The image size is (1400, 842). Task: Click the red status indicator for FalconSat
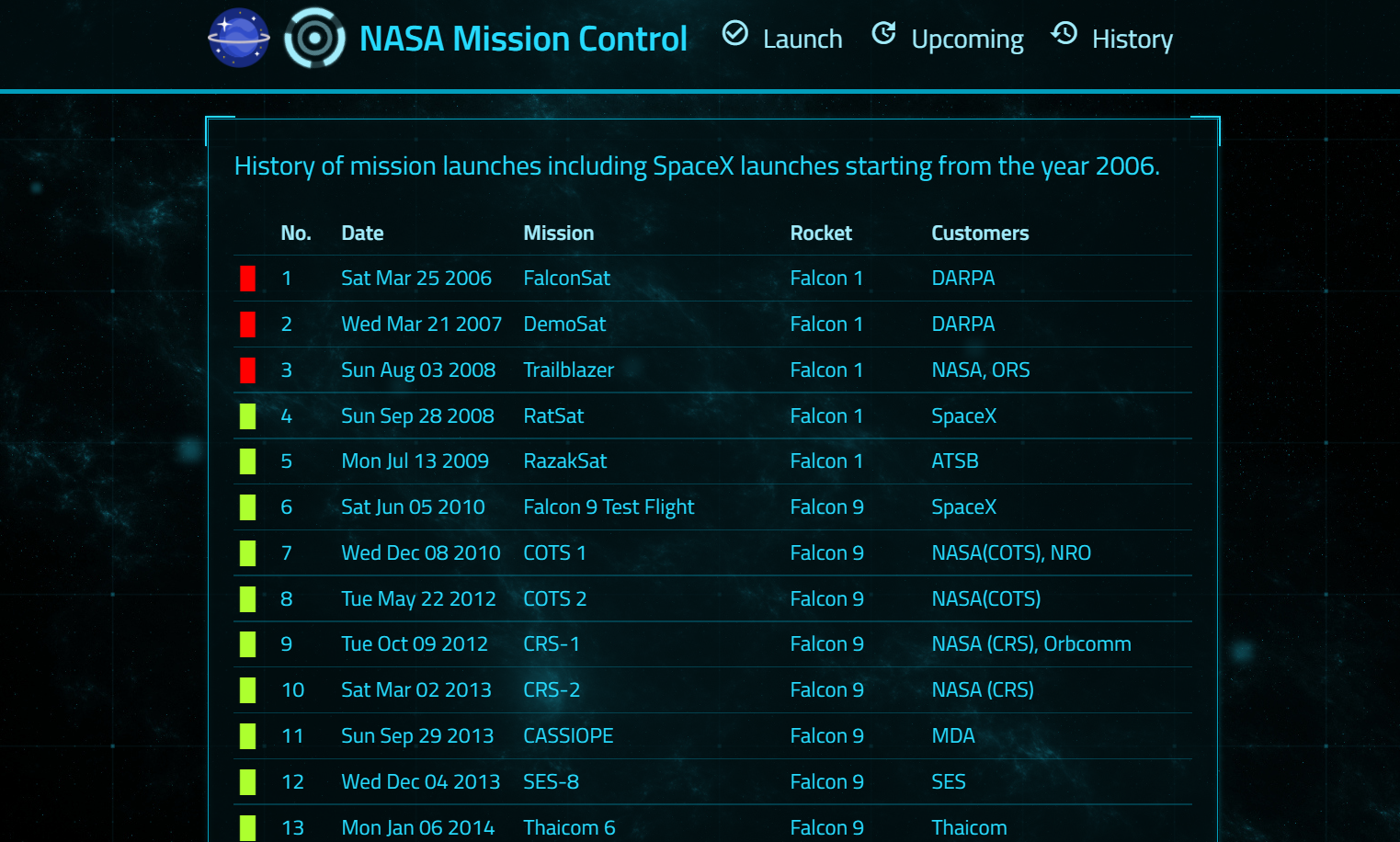pos(247,278)
